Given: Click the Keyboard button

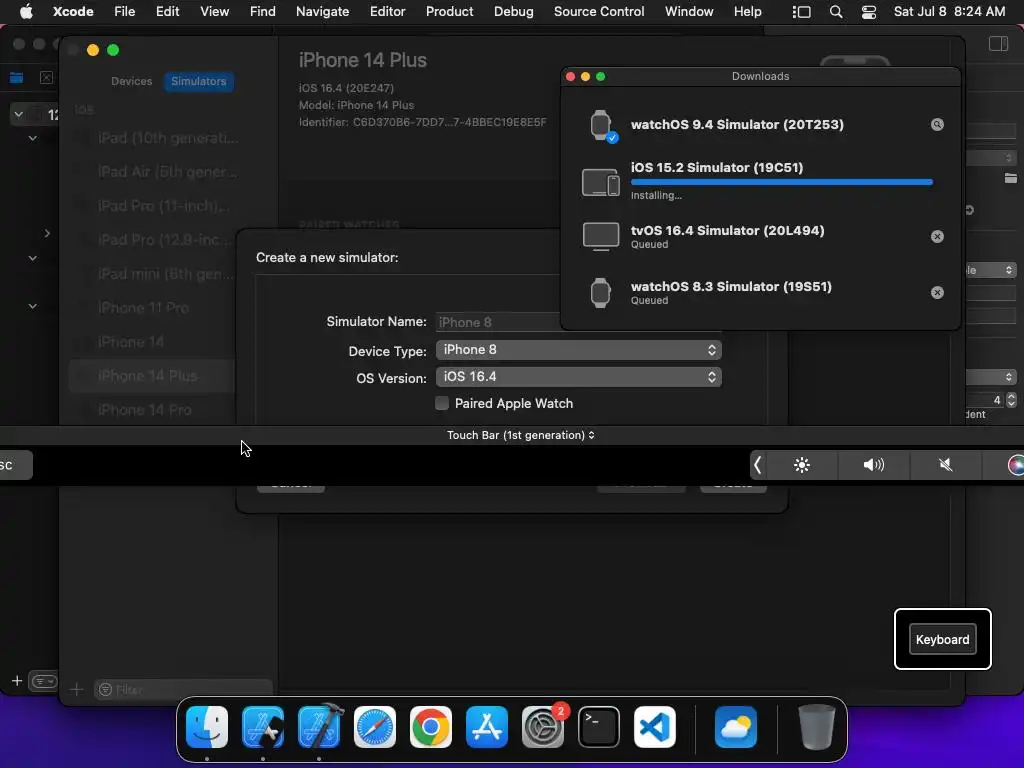Looking at the screenshot, I should click(942, 639).
